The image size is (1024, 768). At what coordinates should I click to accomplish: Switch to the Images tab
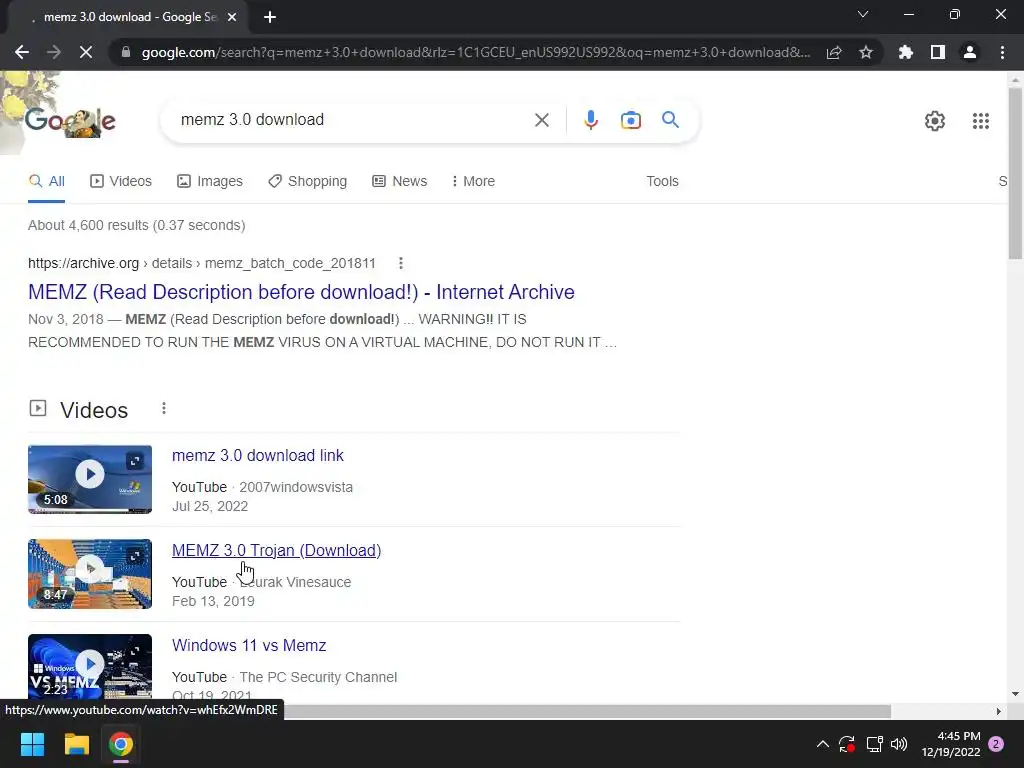[210, 182]
